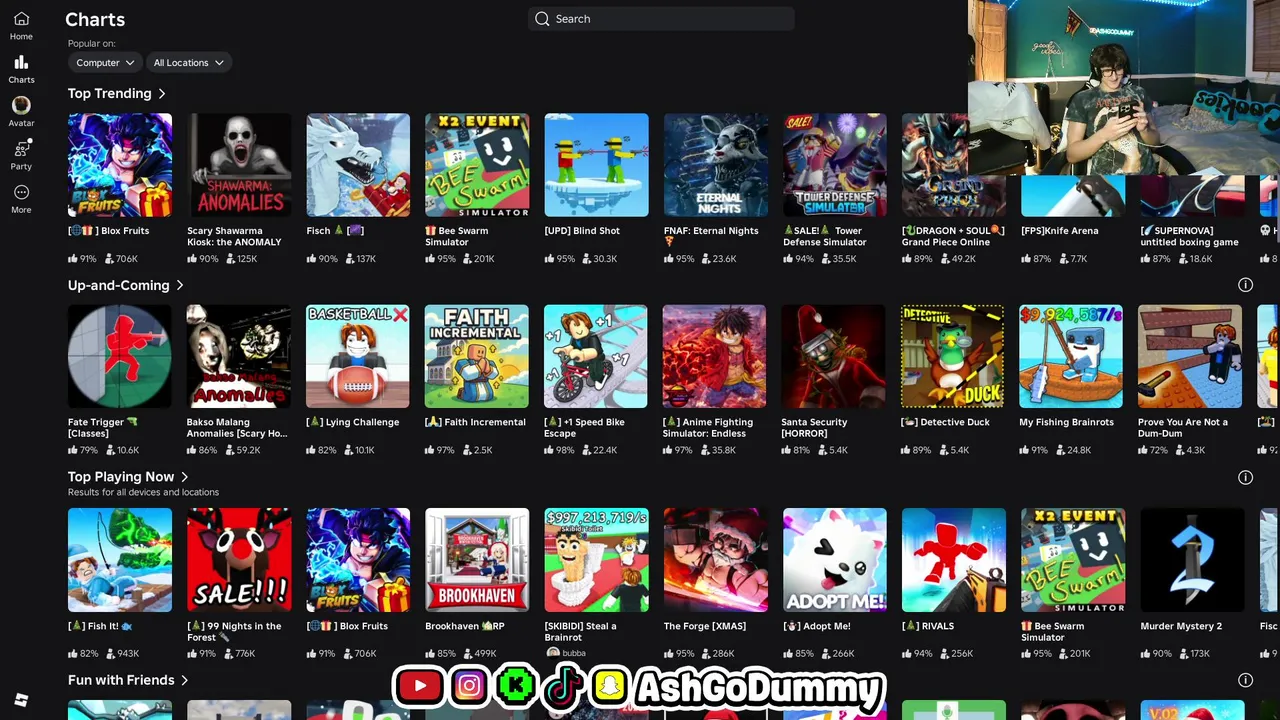Image resolution: width=1280 pixels, height=720 pixels.
Task: Expand the Top Playing Now section chevron
Action: tap(185, 477)
